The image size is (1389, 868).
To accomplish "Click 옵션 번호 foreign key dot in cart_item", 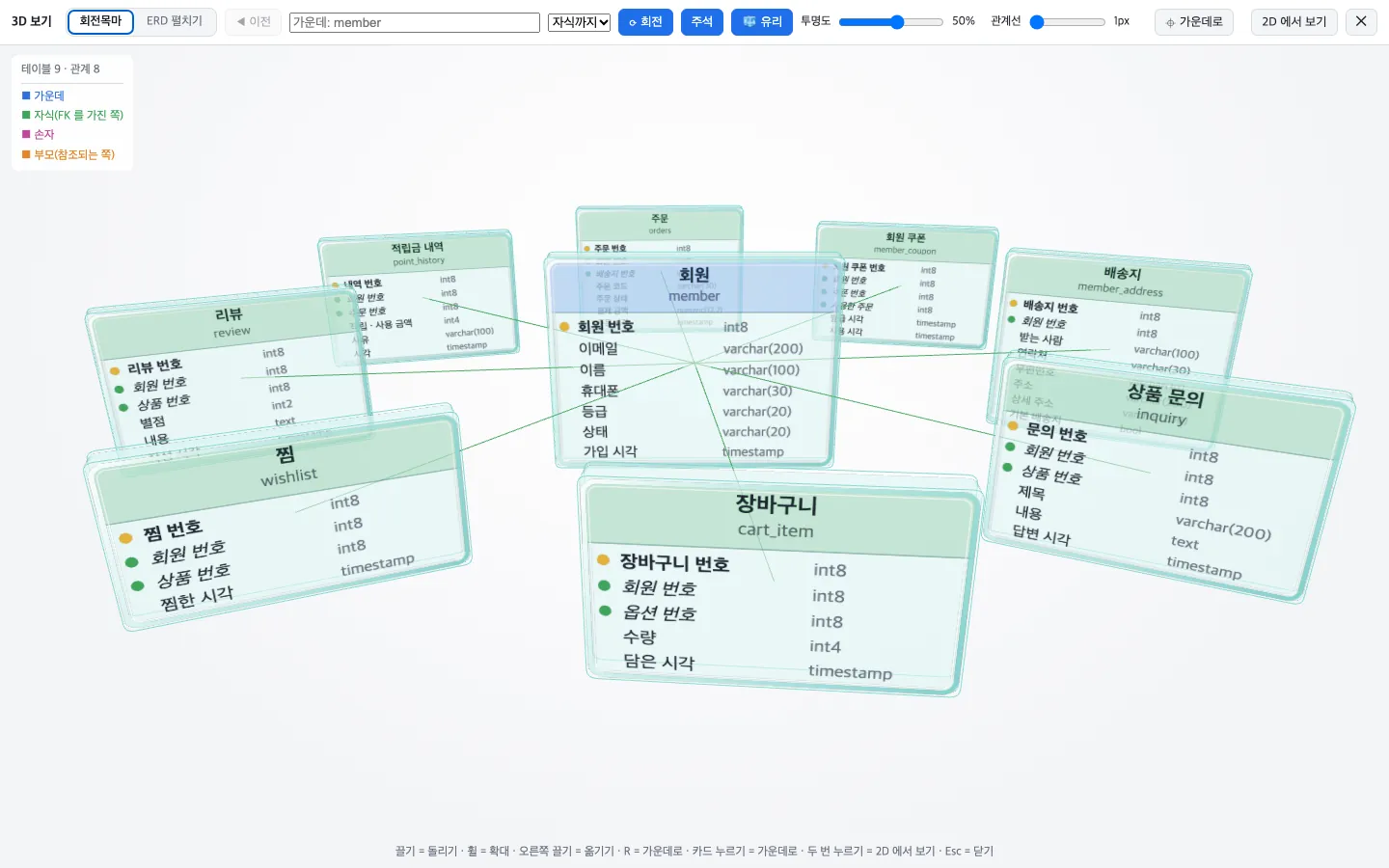I will point(605,610).
